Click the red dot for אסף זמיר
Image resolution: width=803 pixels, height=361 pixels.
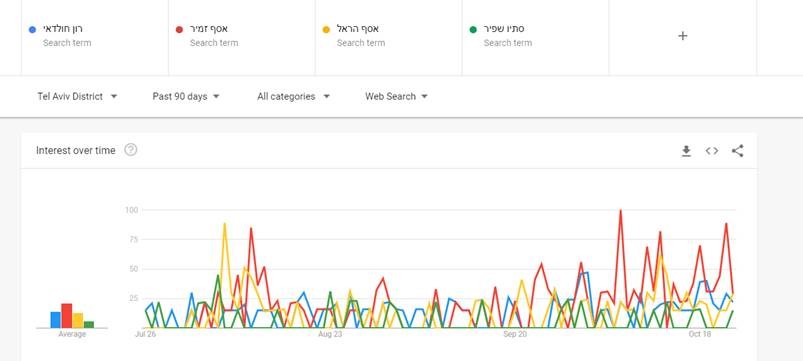(179, 30)
